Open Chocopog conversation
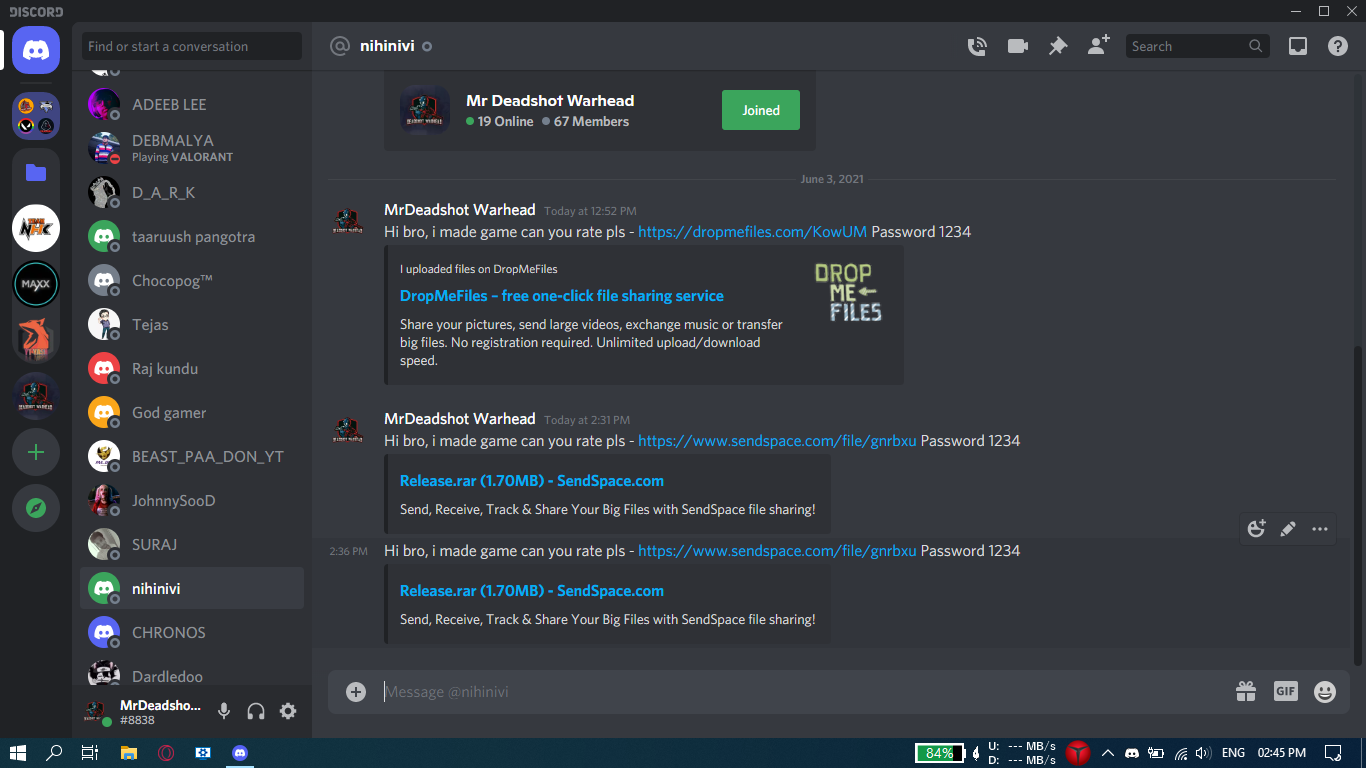The image size is (1366, 768). click(192, 281)
